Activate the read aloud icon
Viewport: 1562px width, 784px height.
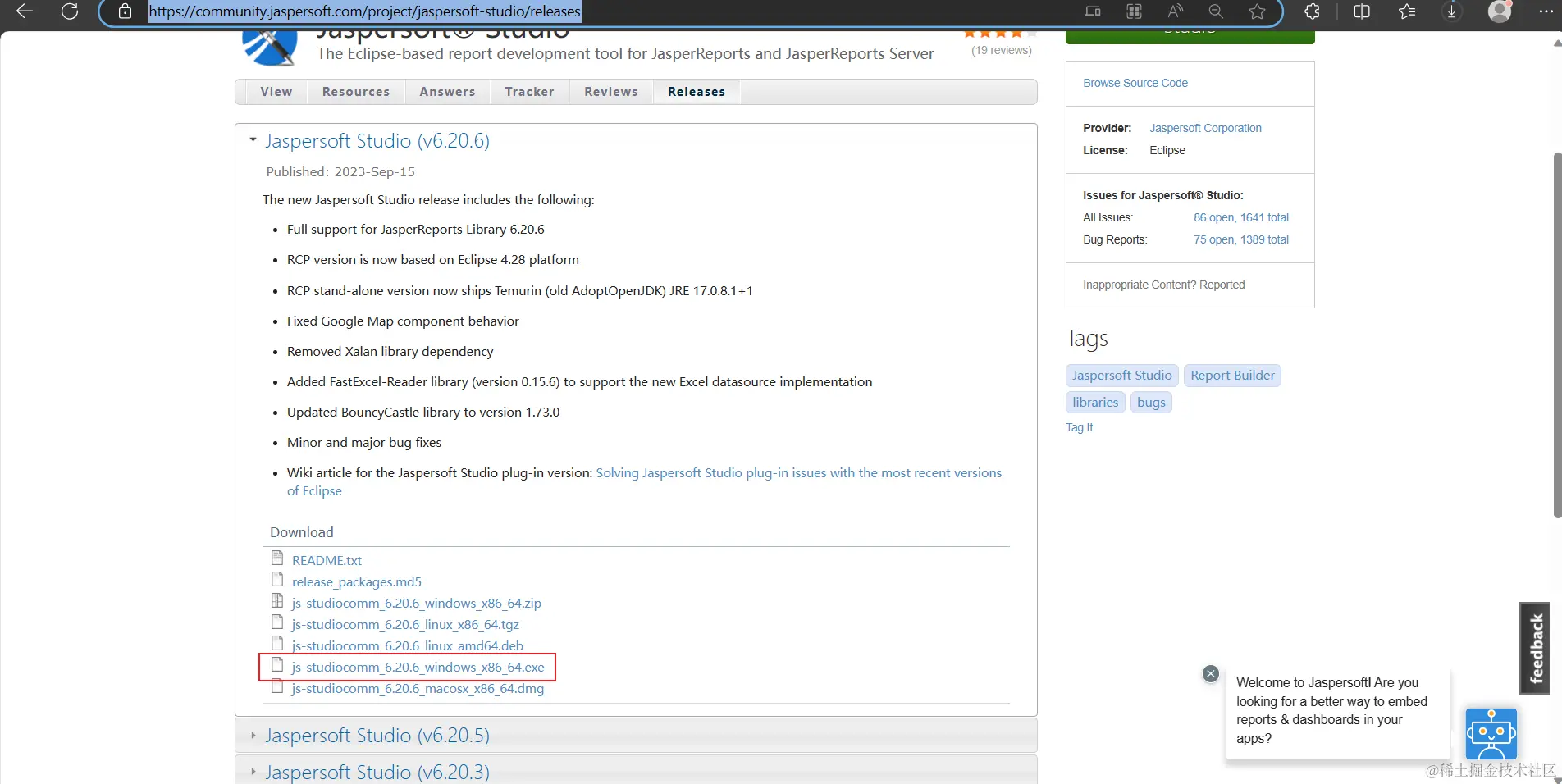(x=1175, y=11)
